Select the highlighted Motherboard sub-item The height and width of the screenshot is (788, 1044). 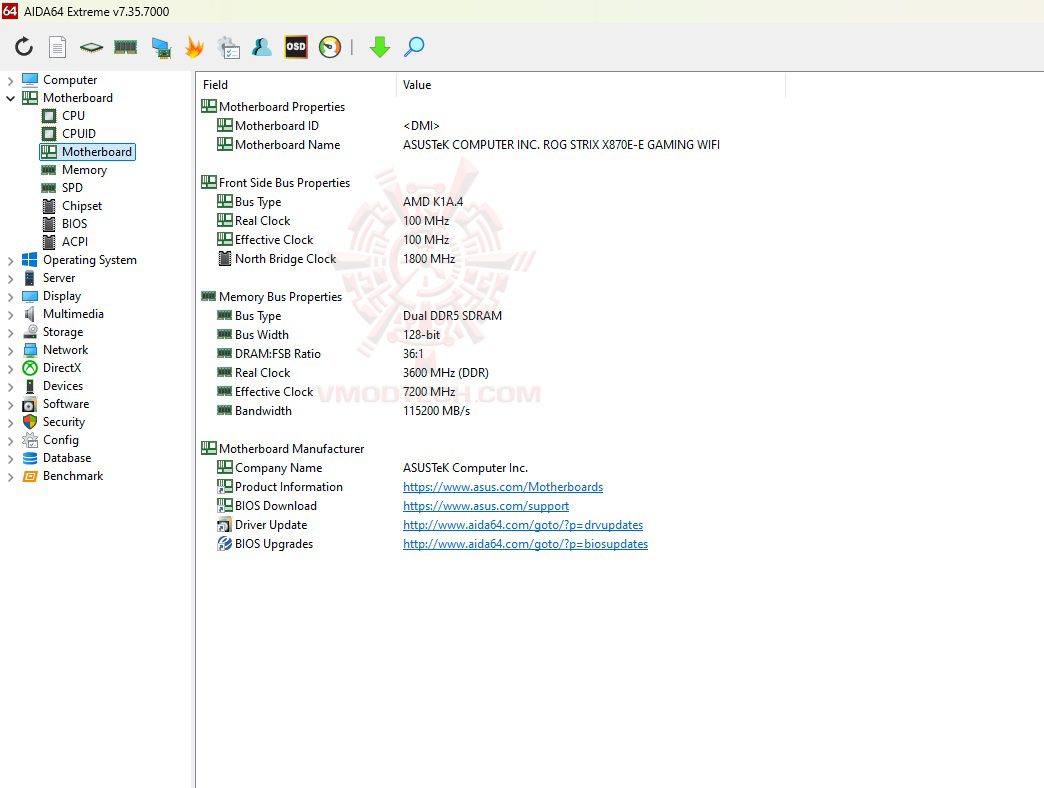coord(87,152)
